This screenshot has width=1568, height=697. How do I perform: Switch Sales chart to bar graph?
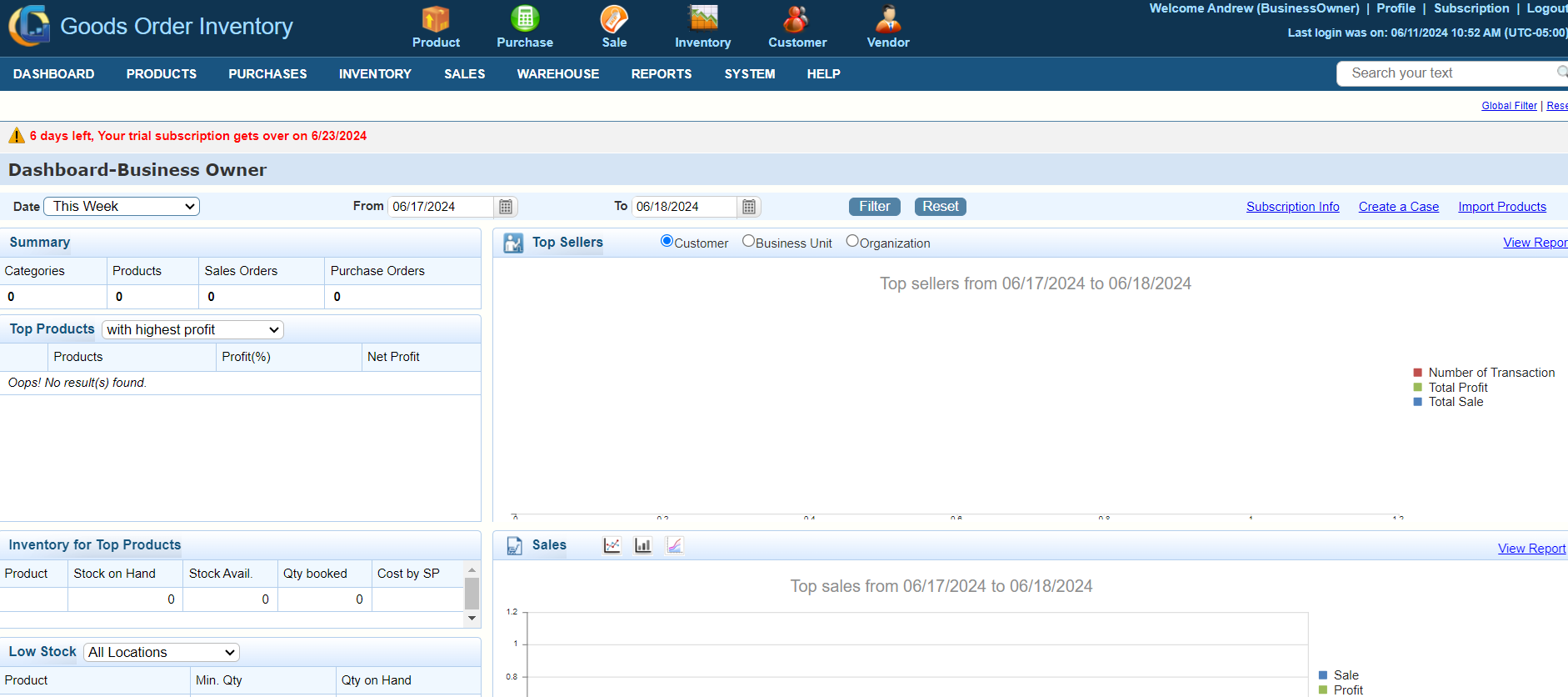[x=643, y=545]
